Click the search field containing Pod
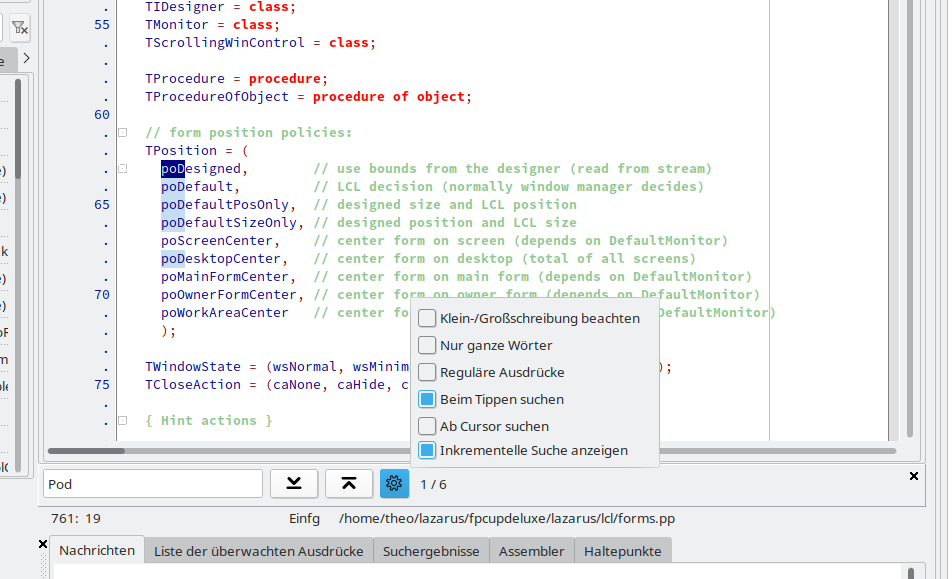The height and width of the screenshot is (579, 952). pos(153,484)
